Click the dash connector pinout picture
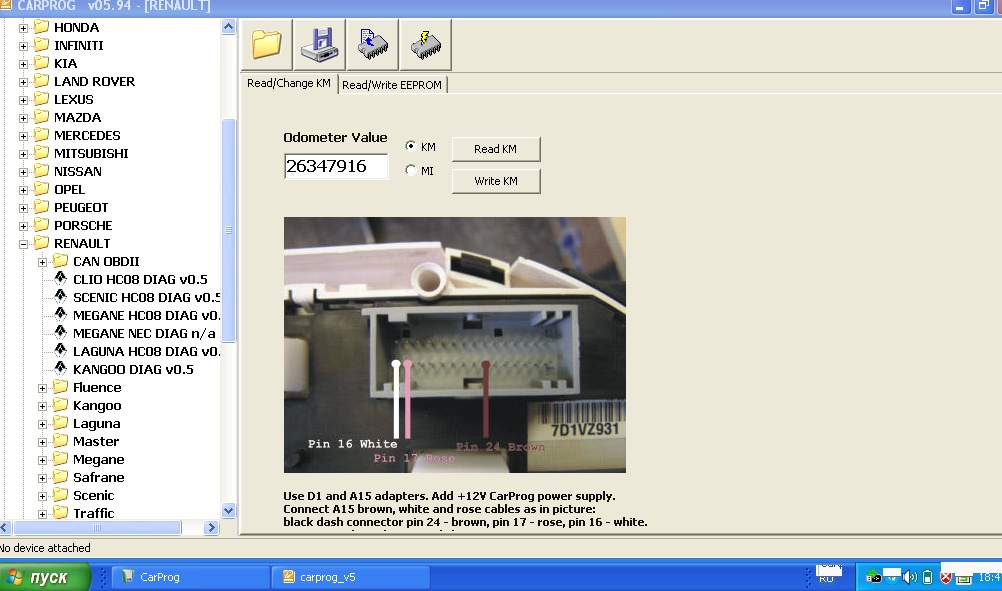The image size is (1002, 591). click(455, 345)
